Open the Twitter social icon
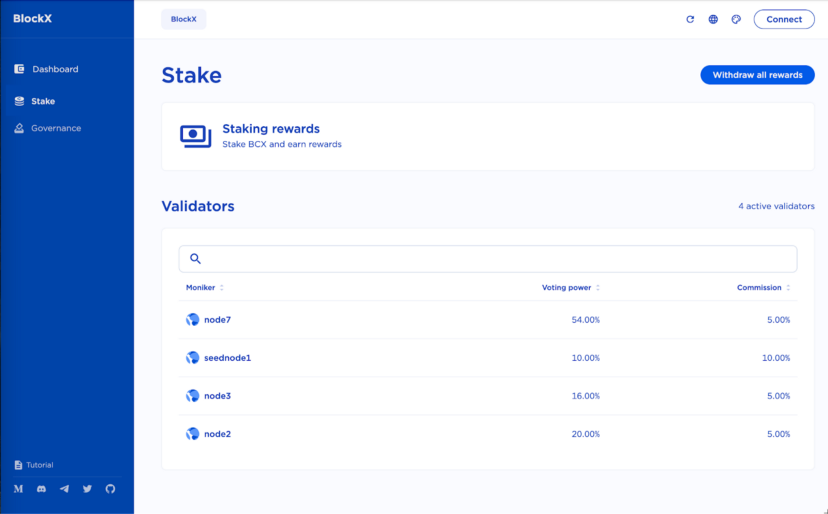 pos(87,489)
